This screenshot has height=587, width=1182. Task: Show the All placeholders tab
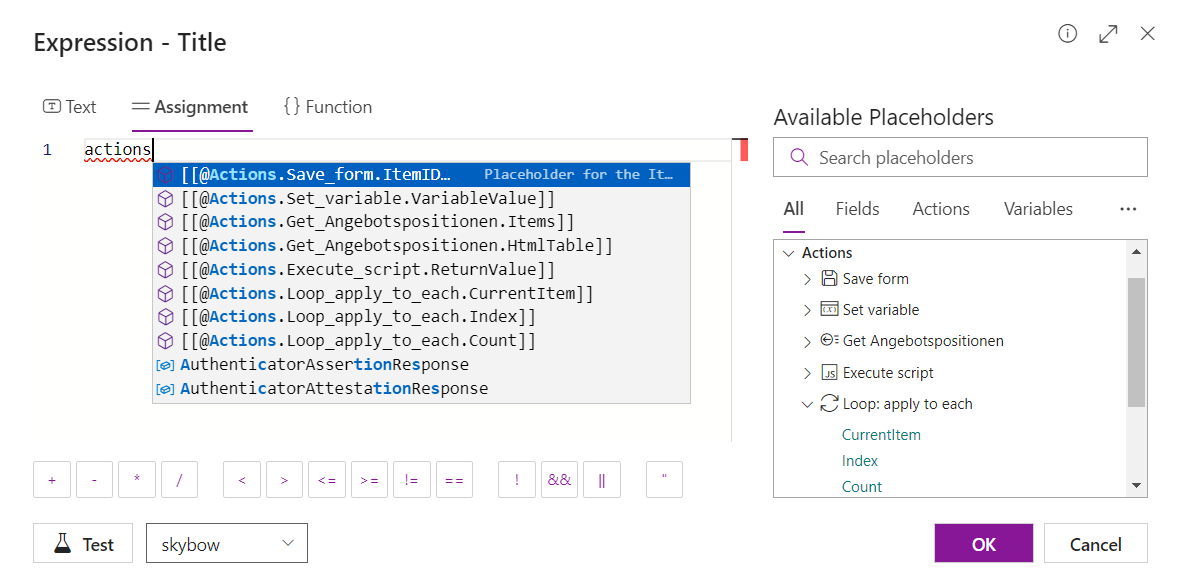(794, 209)
